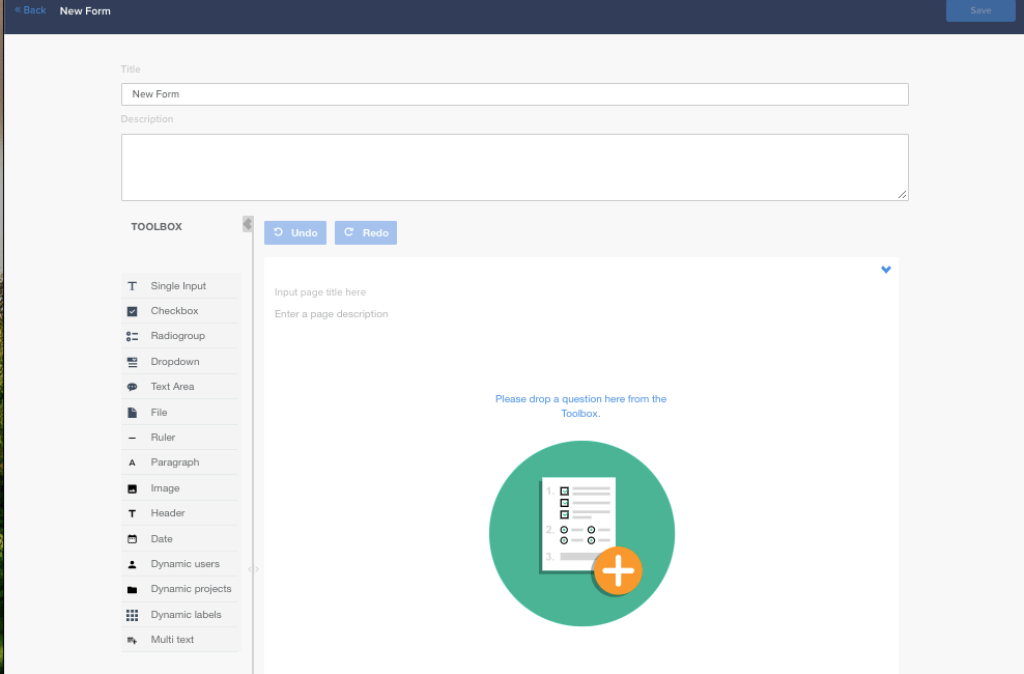Add a Date question
This screenshot has height=674, width=1024.
(181, 538)
